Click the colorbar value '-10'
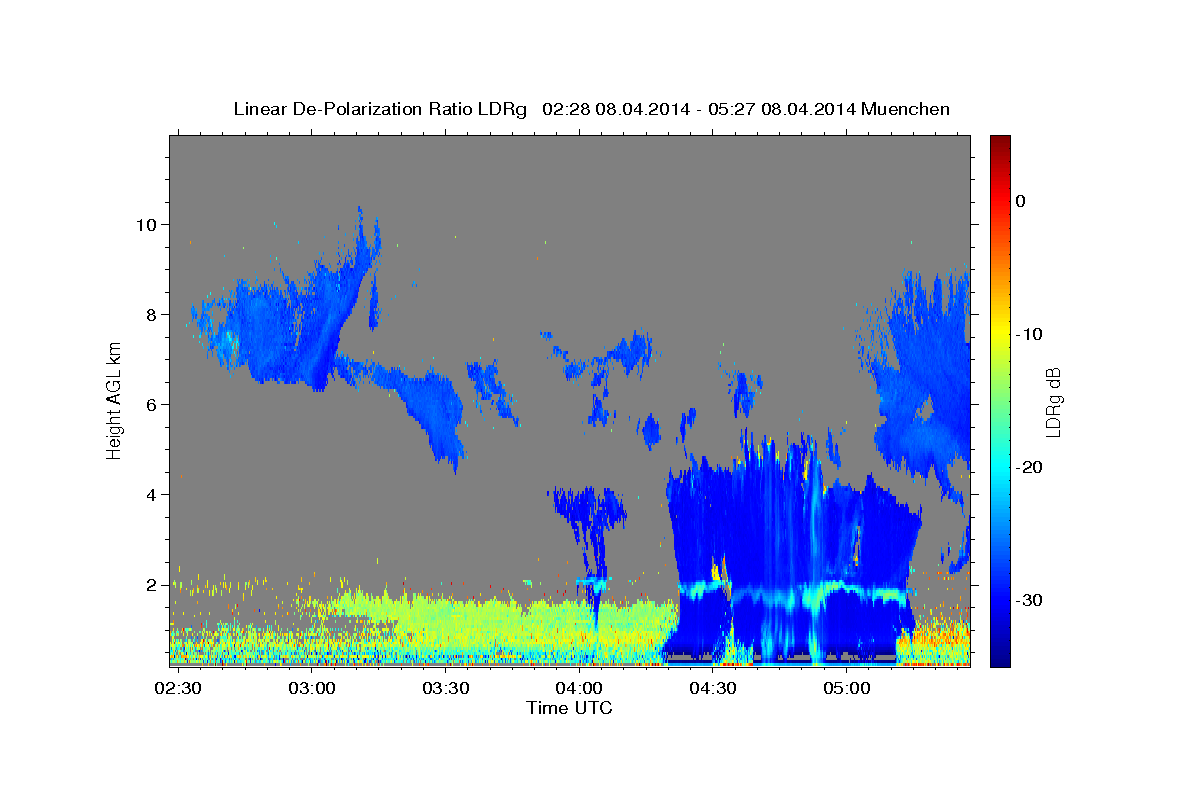Image resolution: width=1200 pixels, height=800 pixels. (1030, 334)
